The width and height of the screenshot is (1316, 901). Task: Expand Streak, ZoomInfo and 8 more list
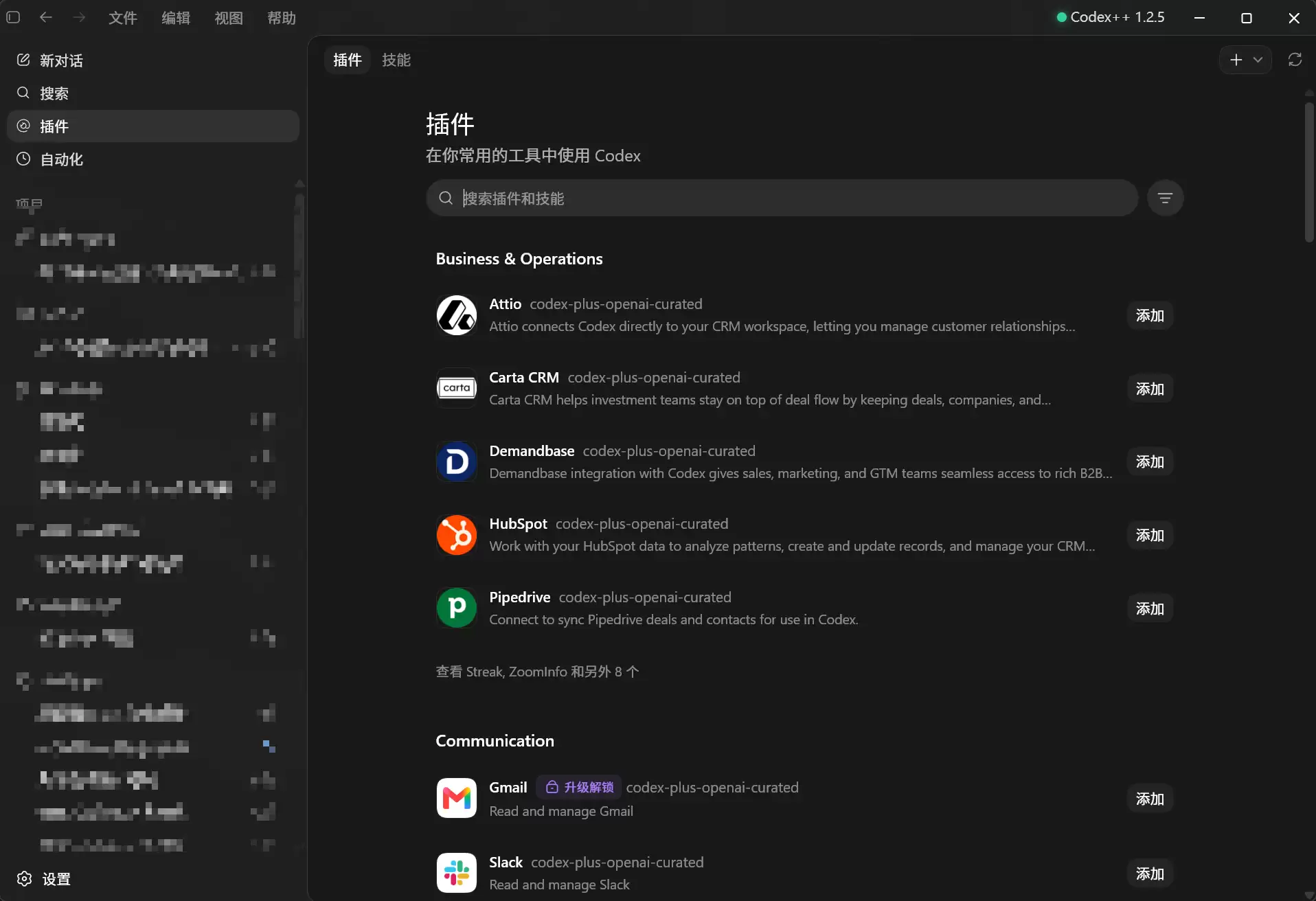click(x=538, y=672)
